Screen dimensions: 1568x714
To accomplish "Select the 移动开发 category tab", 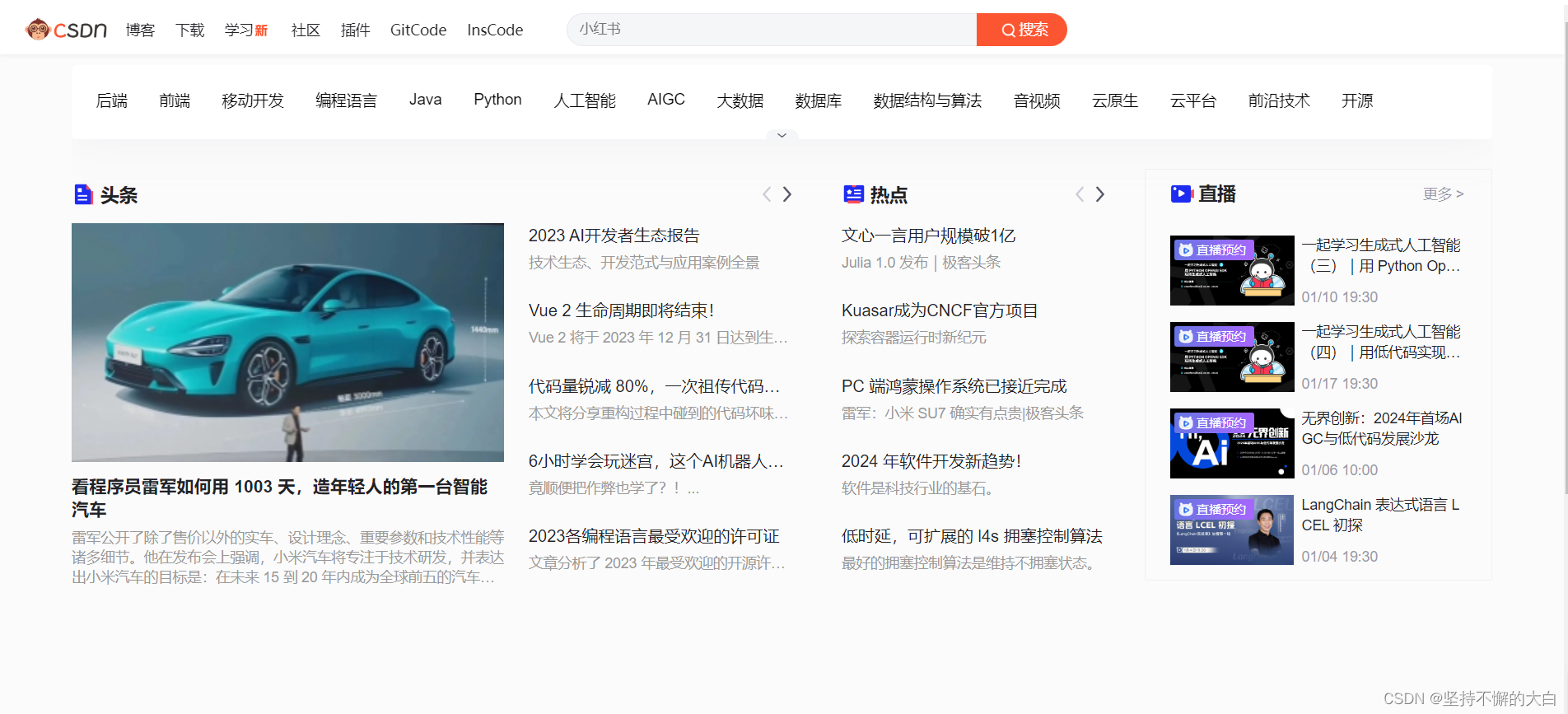I will (x=253, y=100).
